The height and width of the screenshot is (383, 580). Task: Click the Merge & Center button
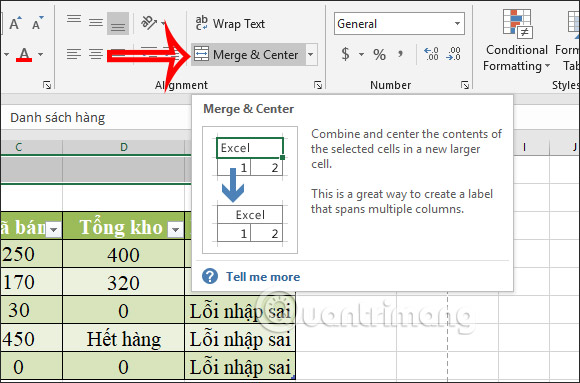coord(248,55)
